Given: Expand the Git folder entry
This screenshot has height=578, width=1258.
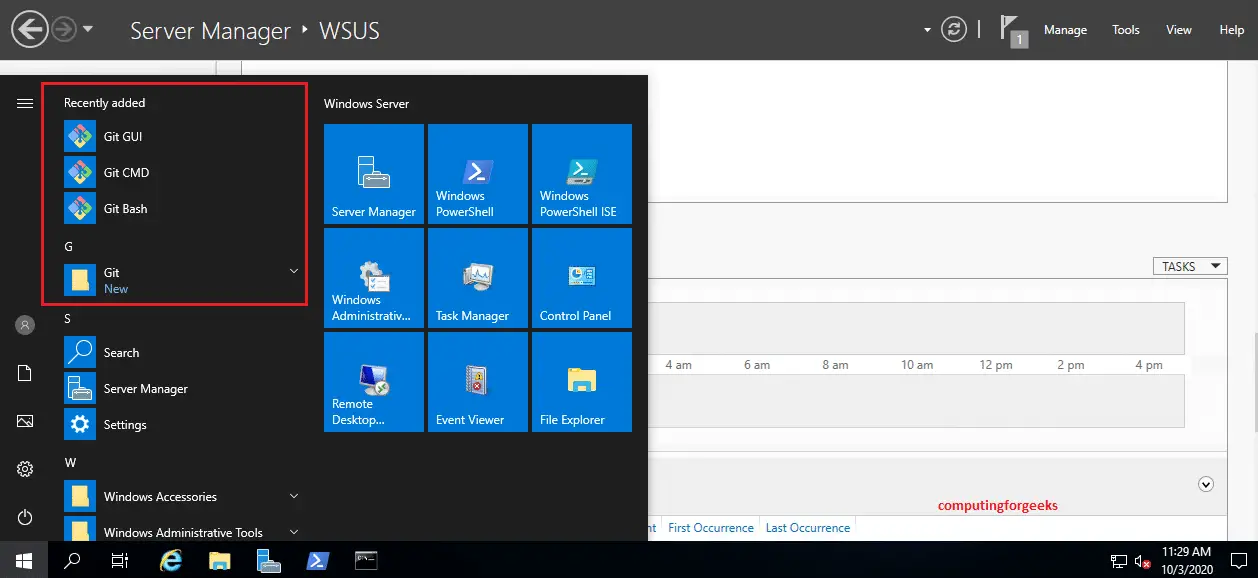Looking at the screenshot, I should [293, 271].
